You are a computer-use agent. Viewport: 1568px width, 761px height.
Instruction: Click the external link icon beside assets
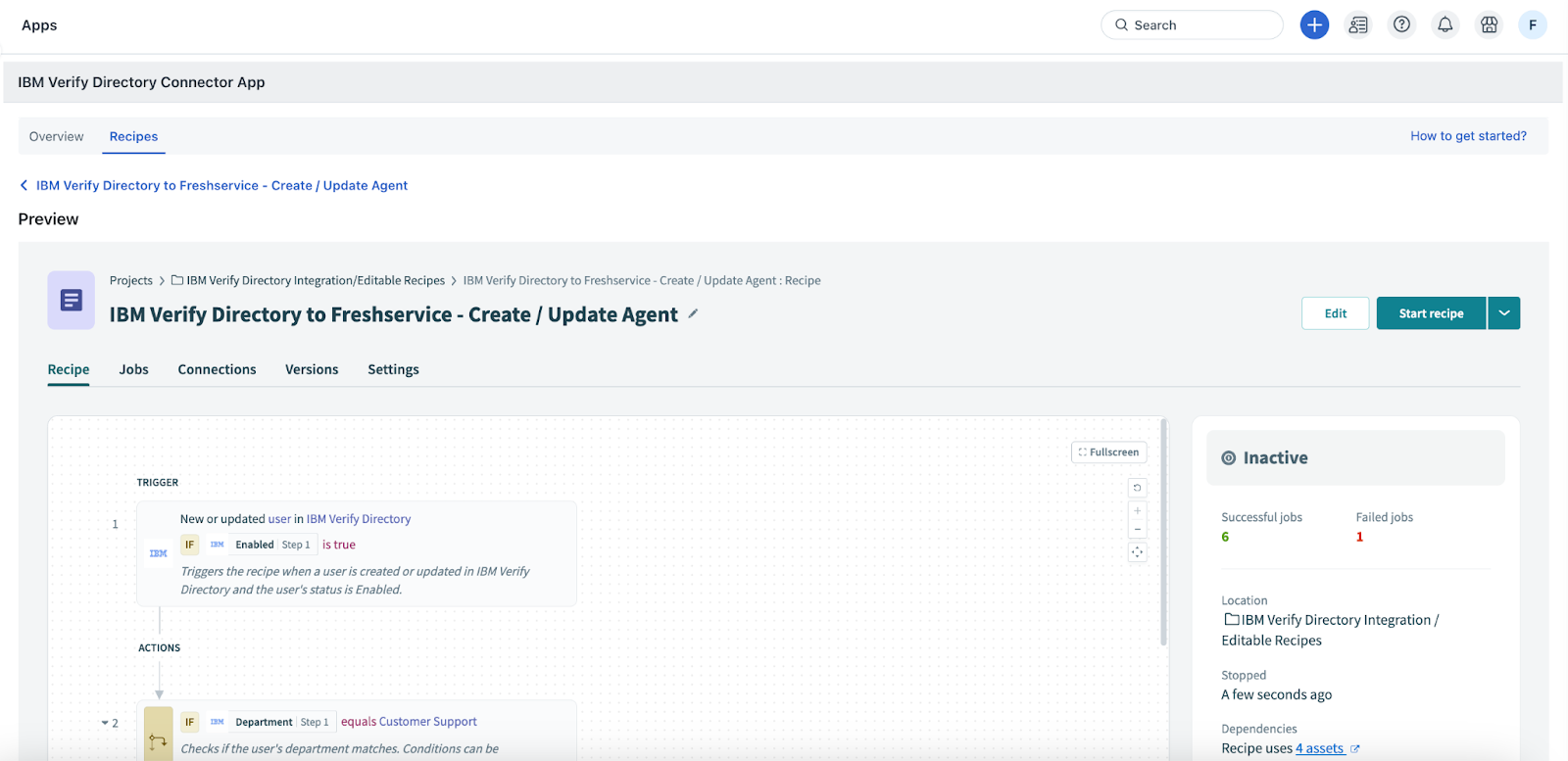tap(1355, 749)
